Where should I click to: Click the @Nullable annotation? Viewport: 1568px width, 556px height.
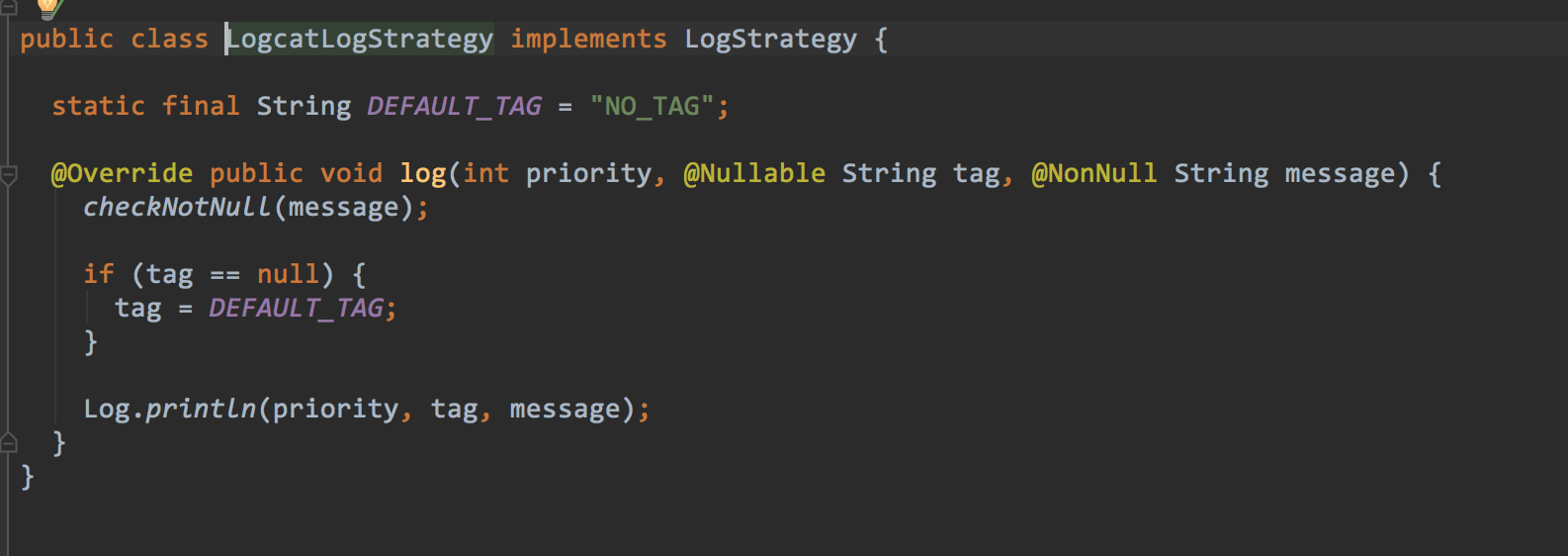click(x=754, y=173)
